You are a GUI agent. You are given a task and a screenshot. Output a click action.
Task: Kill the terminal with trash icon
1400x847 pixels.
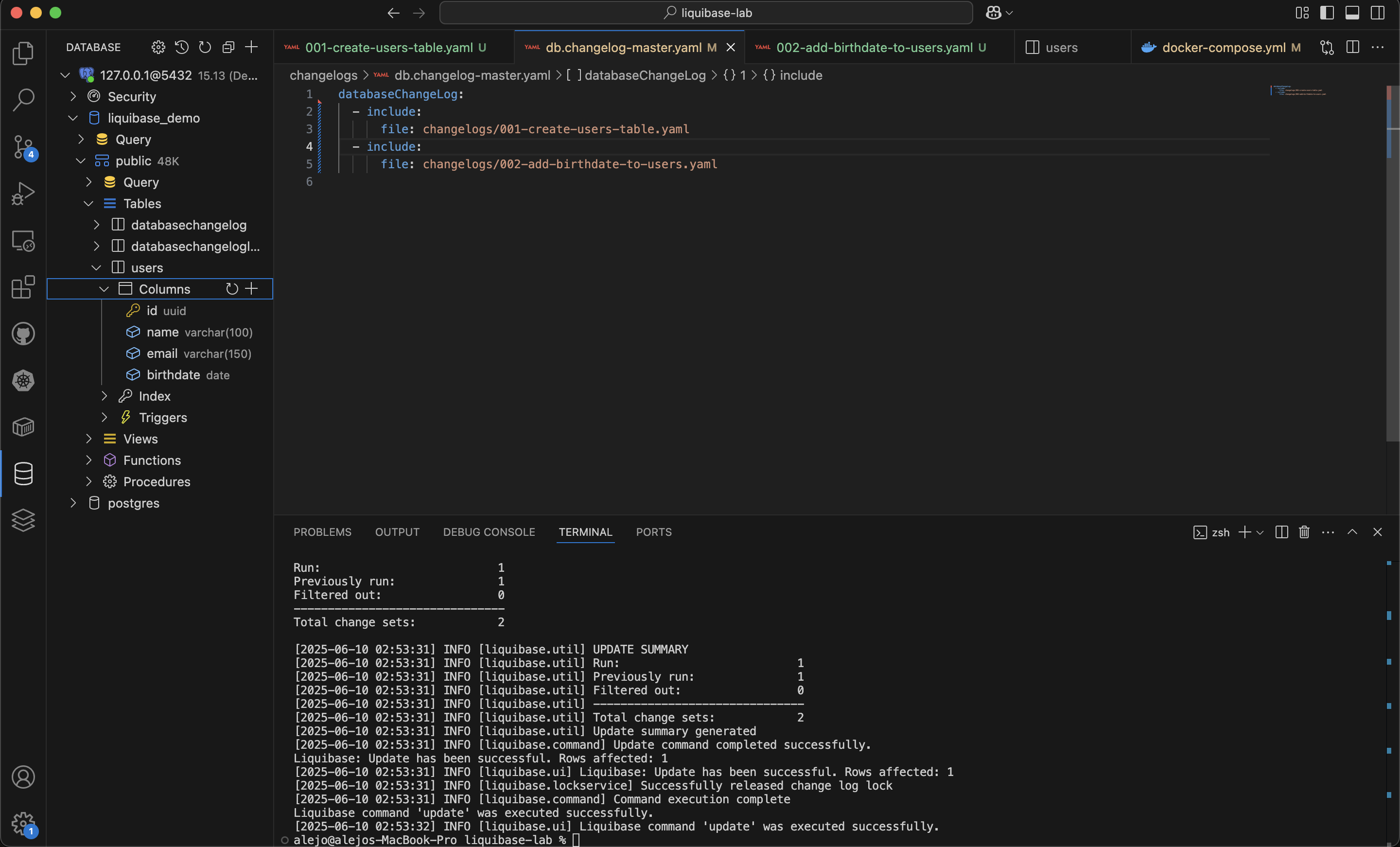click(x=1305, y=532)
